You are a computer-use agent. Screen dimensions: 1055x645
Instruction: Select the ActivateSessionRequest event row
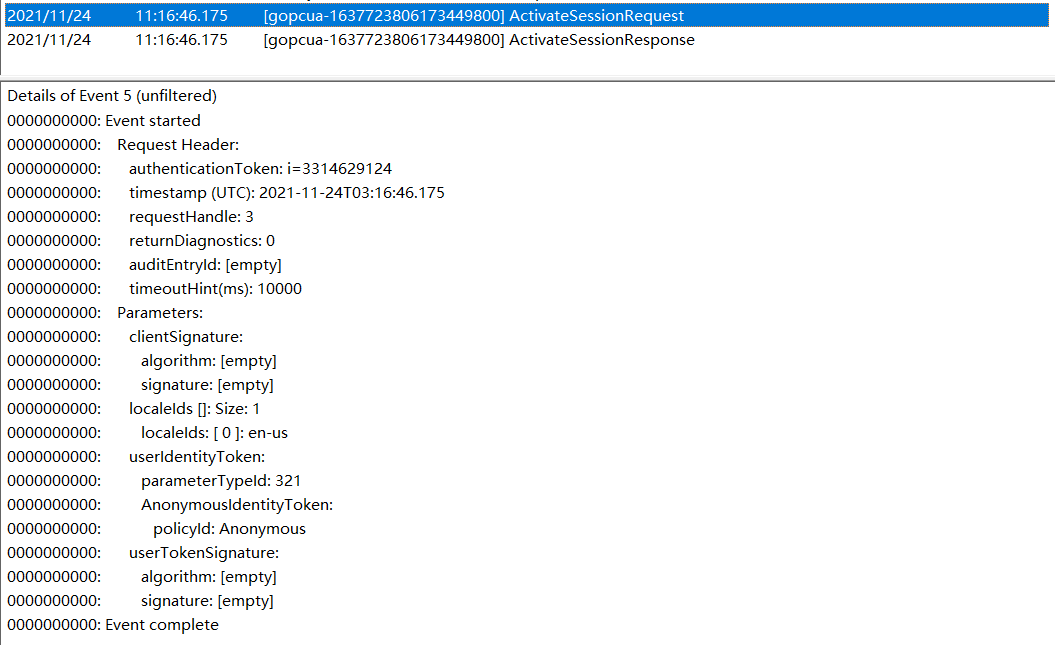tap(527, 15)
